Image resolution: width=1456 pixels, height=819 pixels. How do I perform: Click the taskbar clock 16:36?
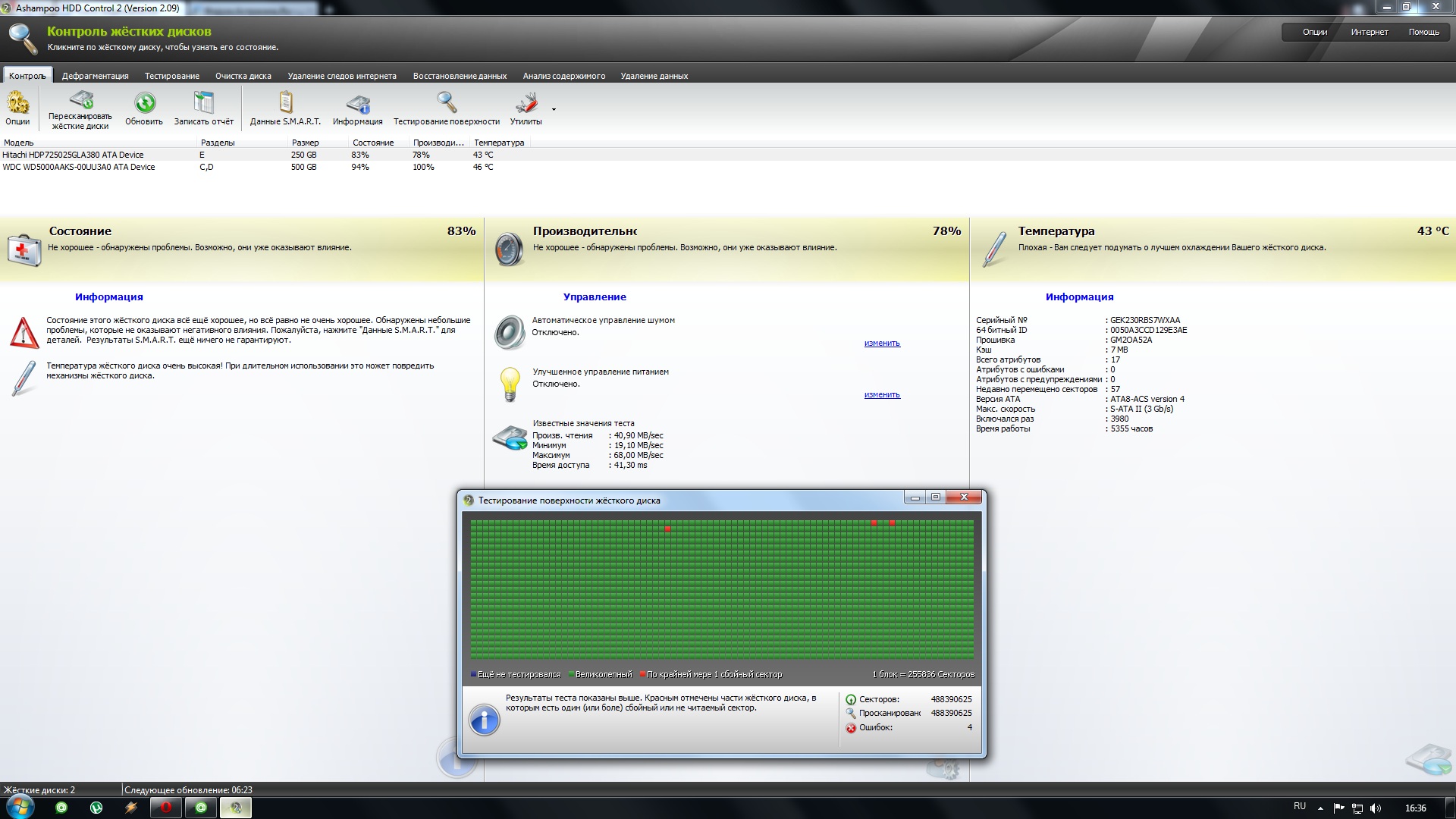coord(1415,808)
